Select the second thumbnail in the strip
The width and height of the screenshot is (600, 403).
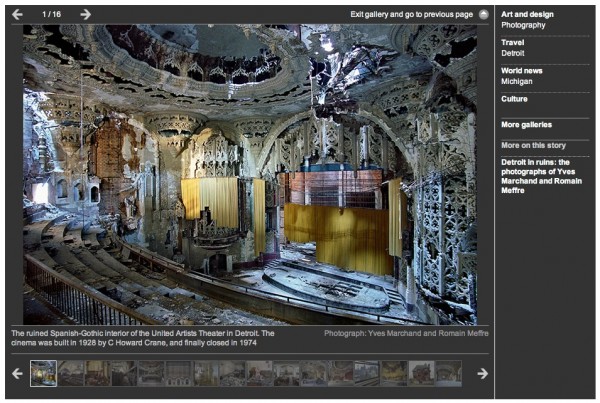71,373
